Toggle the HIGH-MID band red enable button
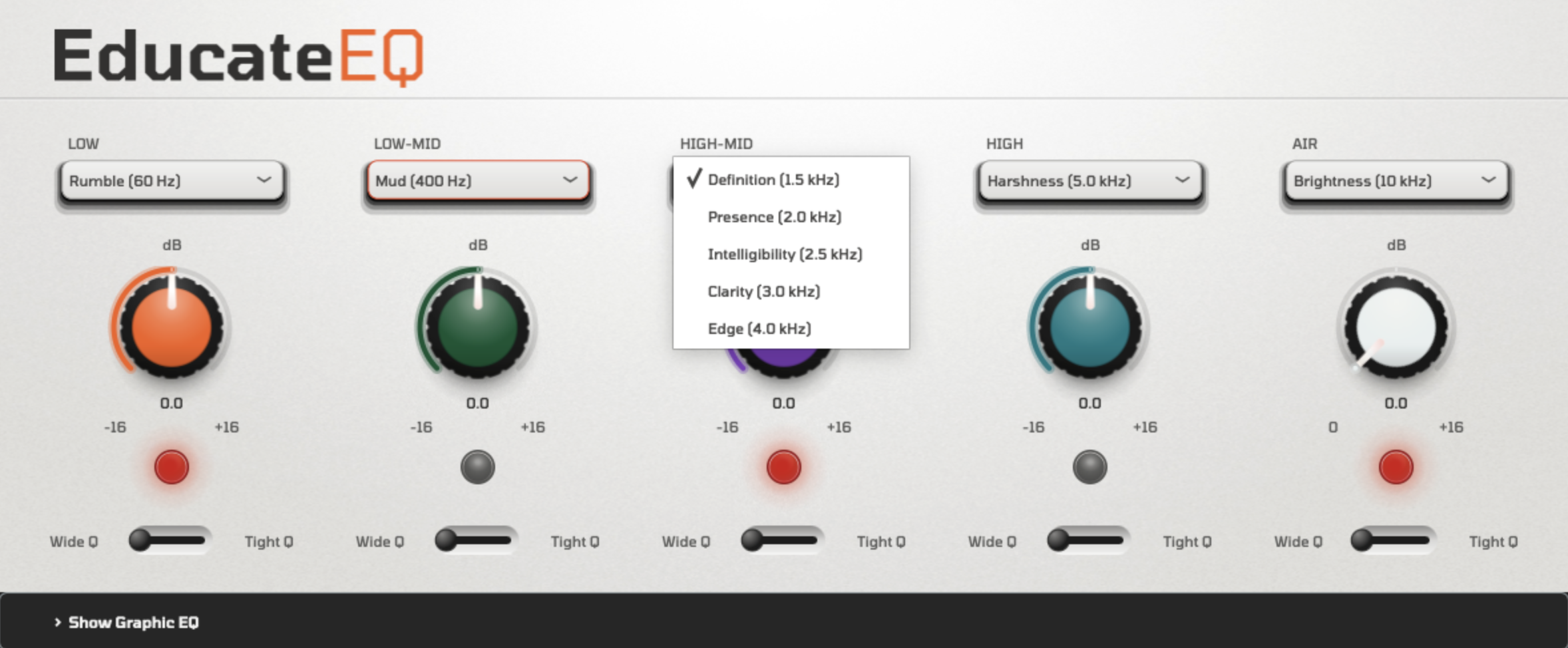The width and height of the screenshot is (1568, 648). 783,466
